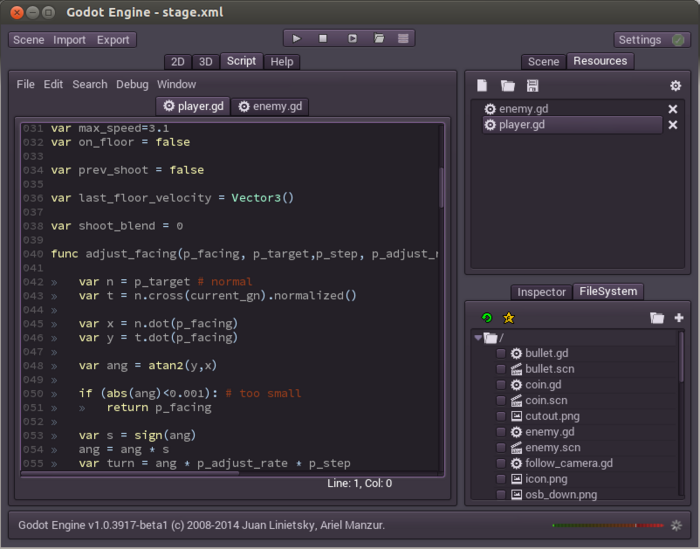Open the Debug menu
Viewport: 700px width, 549px height.
pos(132,84)
